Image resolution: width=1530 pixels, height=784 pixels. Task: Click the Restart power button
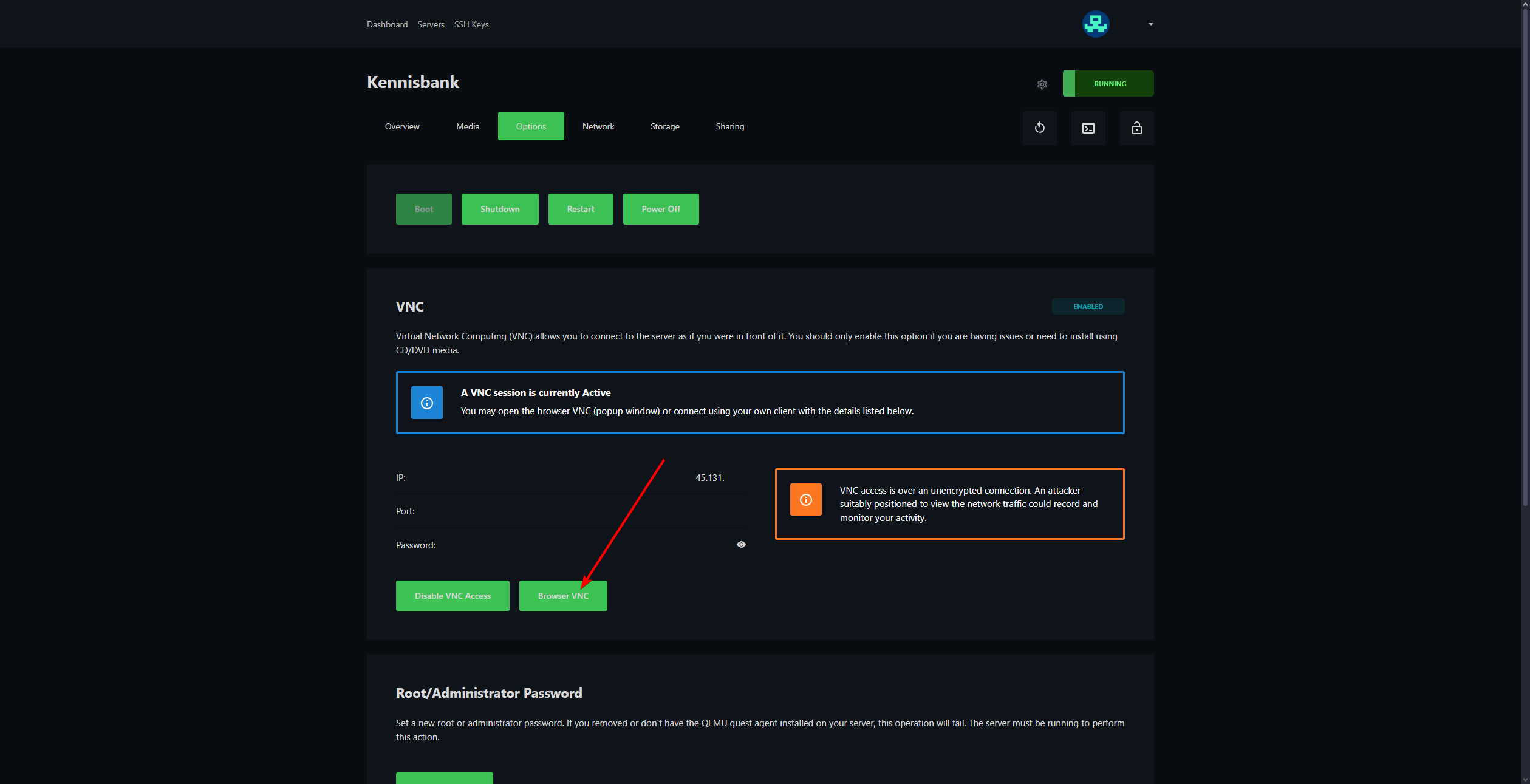pos(580,209)
